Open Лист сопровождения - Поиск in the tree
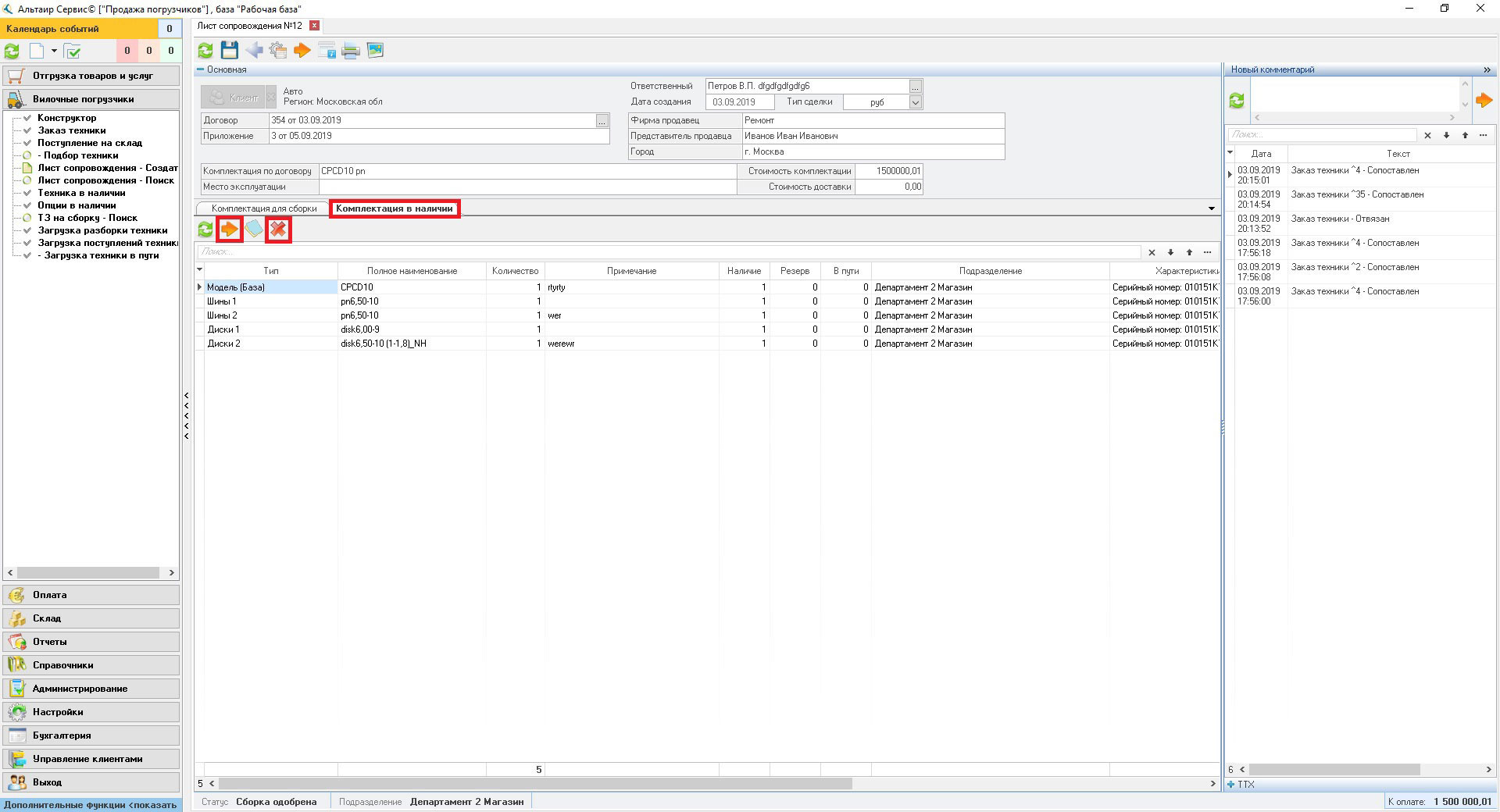The image size is (1500, 812). tap(106, 180)
